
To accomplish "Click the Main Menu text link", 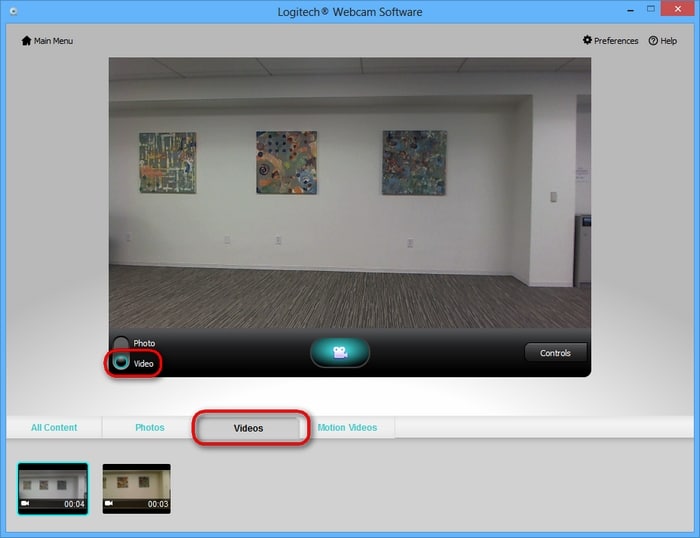I will click(x=53, y=41).
